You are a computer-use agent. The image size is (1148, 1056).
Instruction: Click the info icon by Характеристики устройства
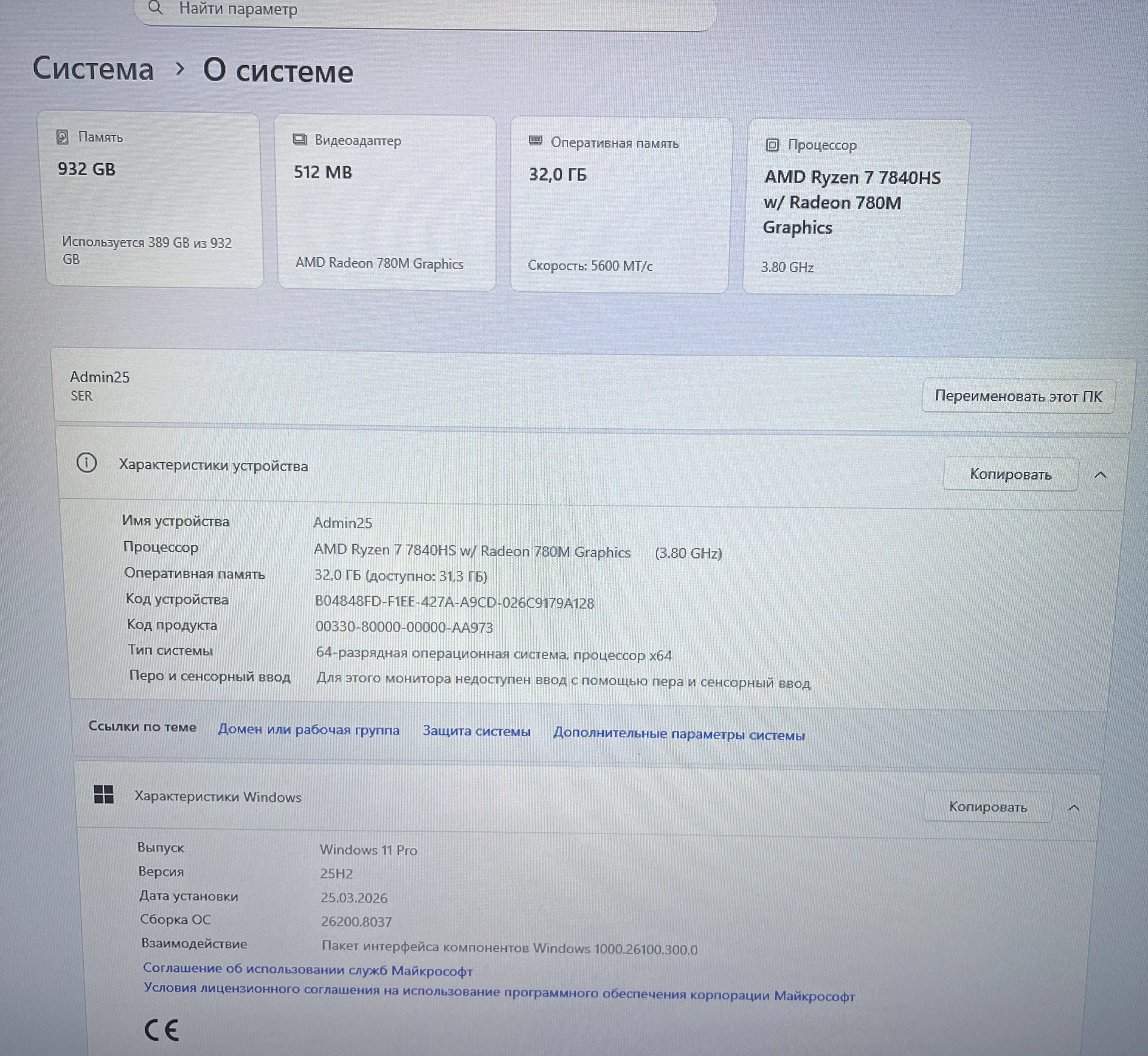(87, 462)
